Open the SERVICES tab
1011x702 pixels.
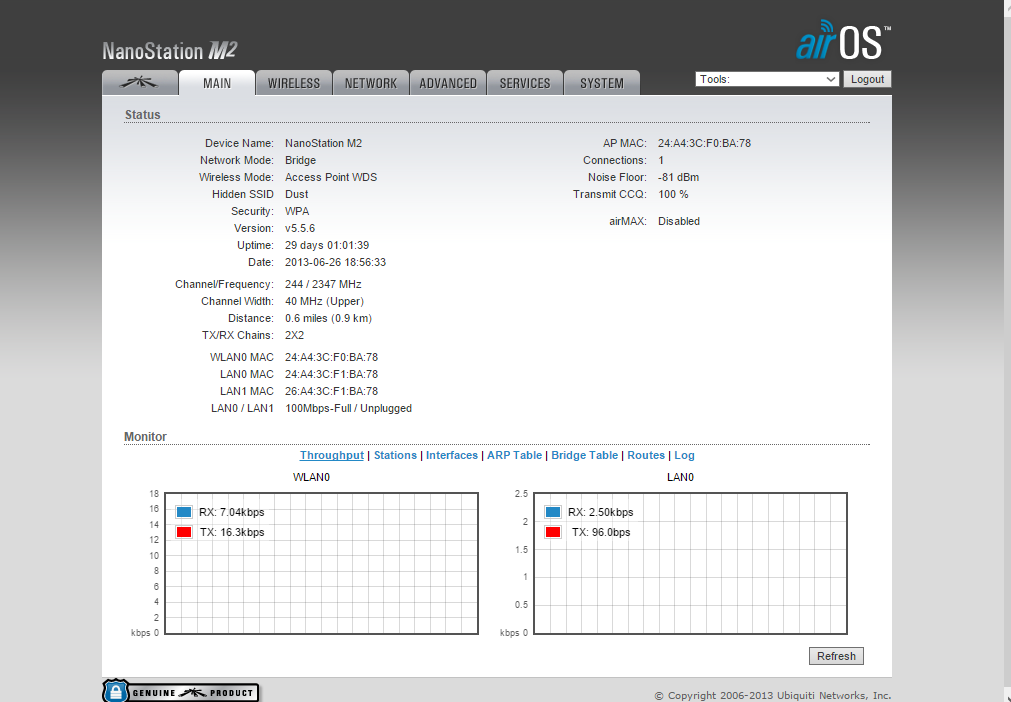[x=525, y=83]
